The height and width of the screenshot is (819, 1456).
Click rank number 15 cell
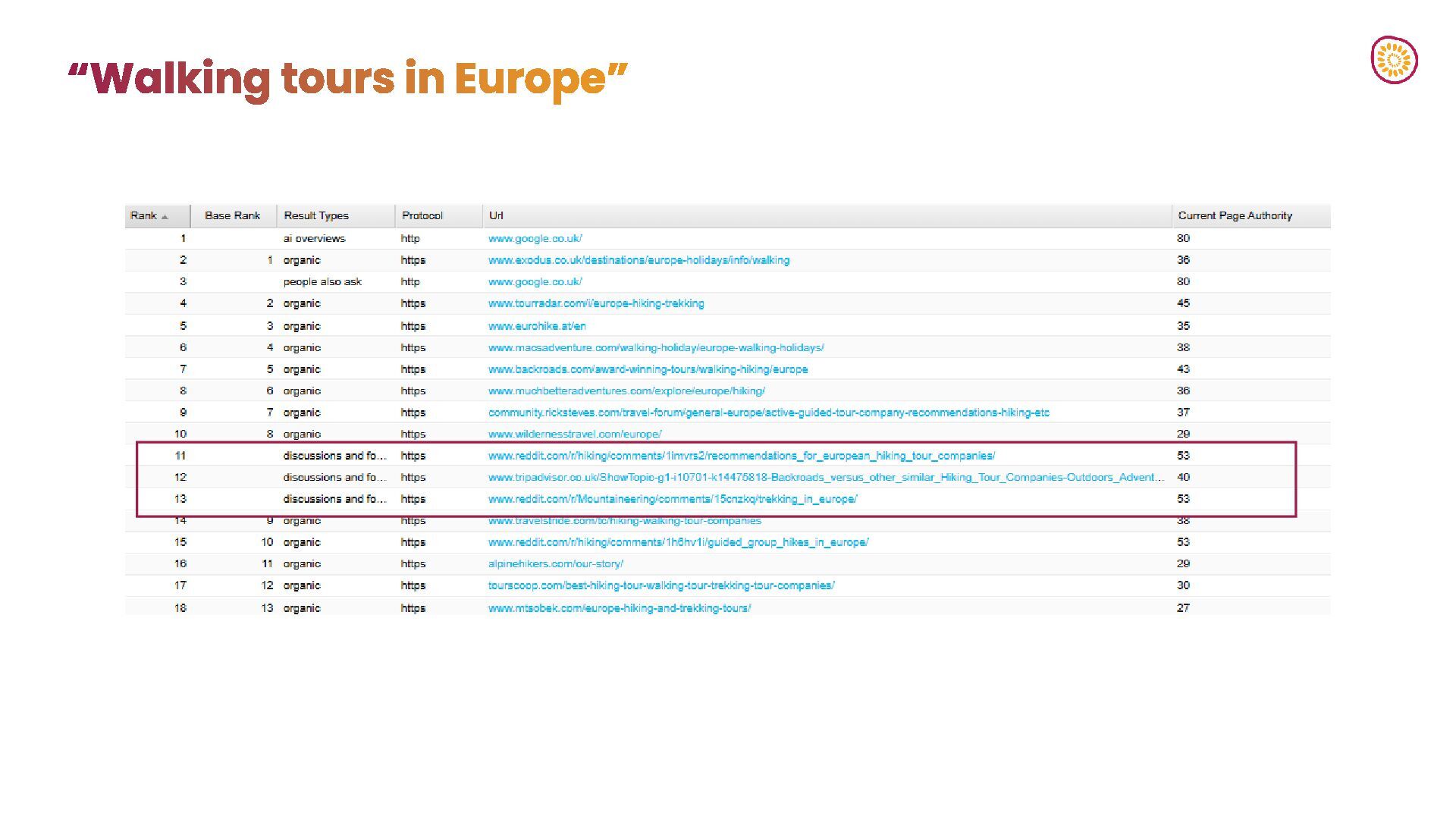click(x=180, y=542)
